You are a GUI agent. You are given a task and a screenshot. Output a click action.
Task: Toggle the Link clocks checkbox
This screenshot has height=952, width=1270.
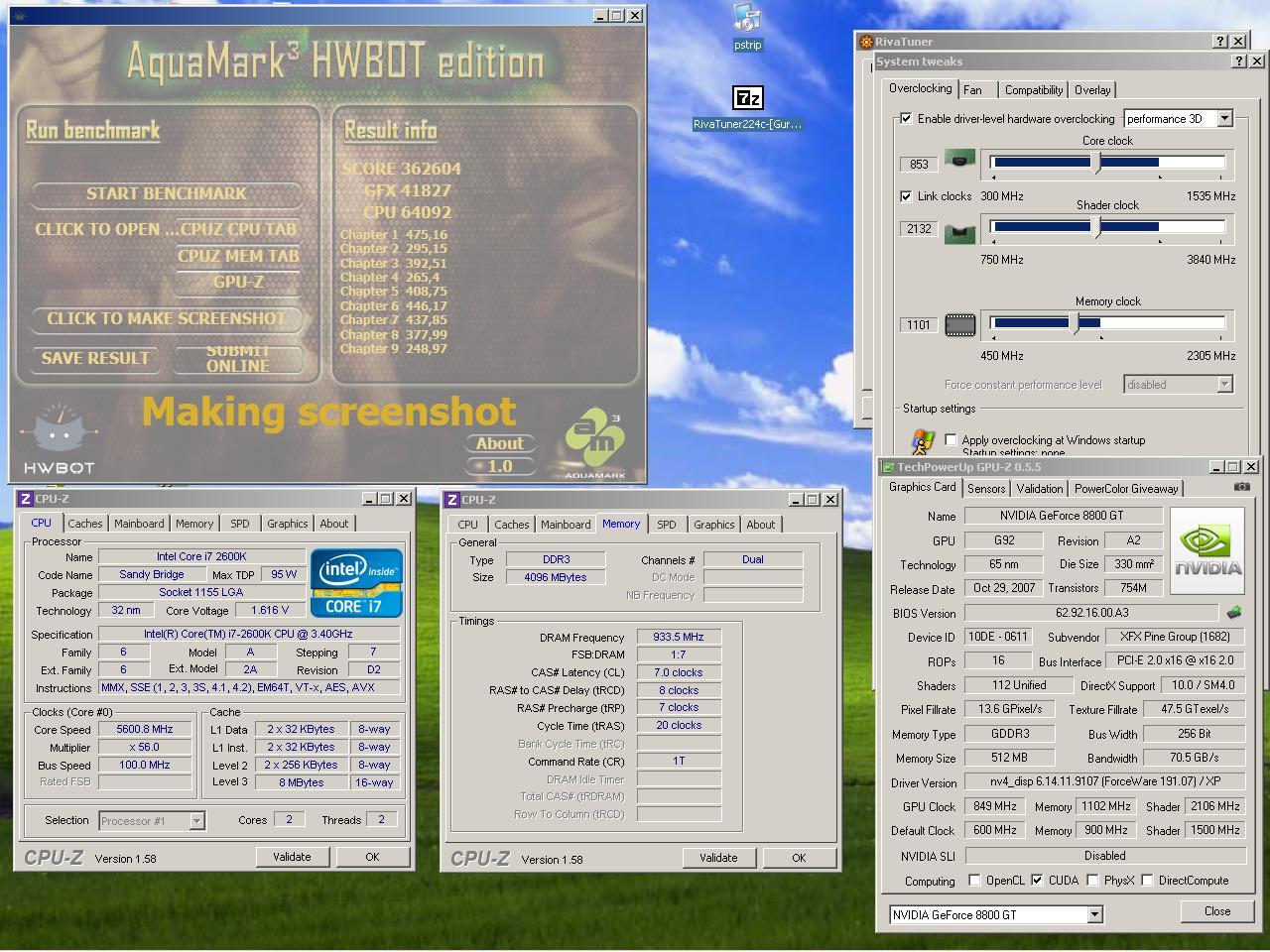click(906, 196)
